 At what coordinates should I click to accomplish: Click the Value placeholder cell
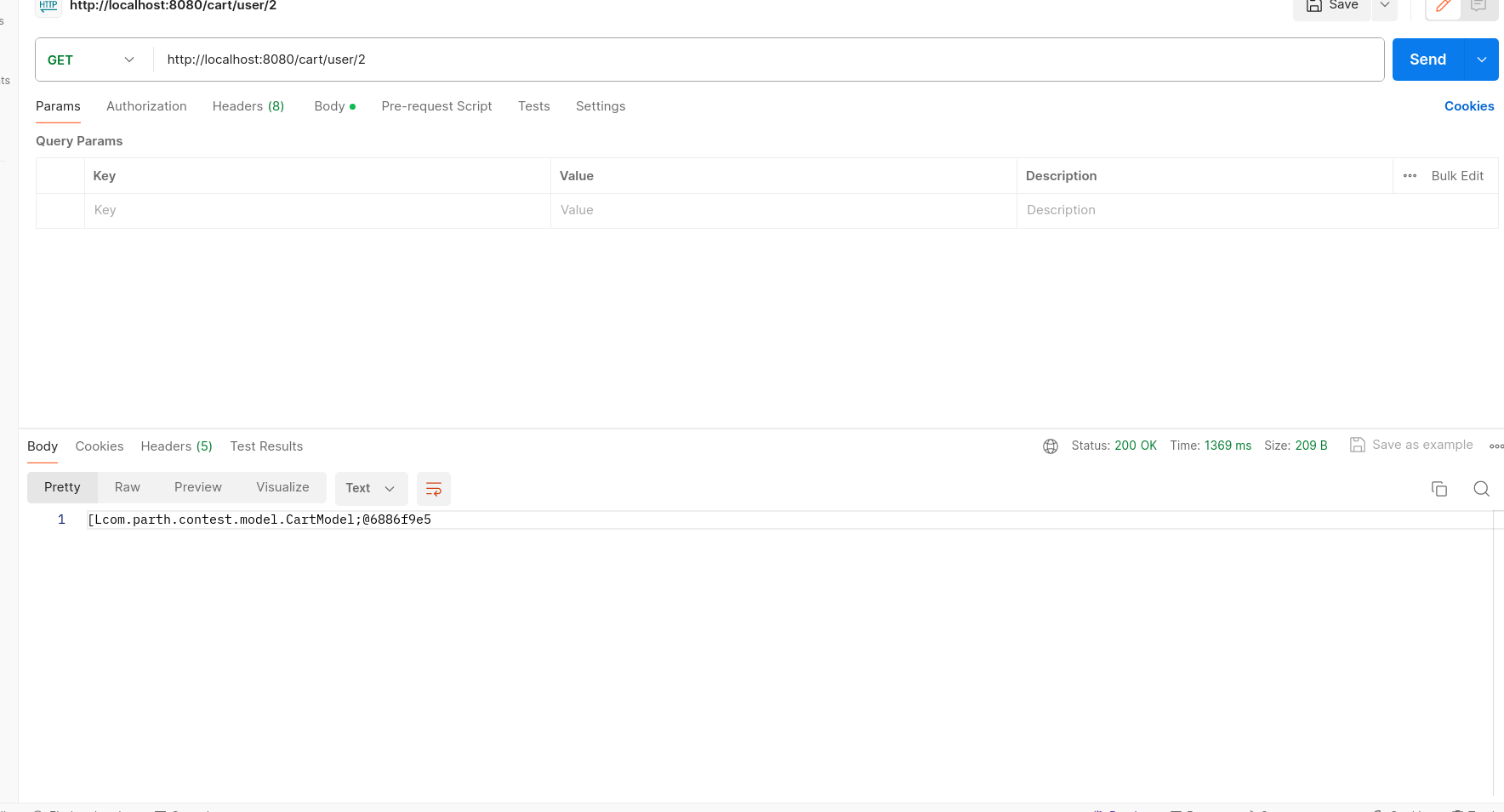[x=783, y=210]
